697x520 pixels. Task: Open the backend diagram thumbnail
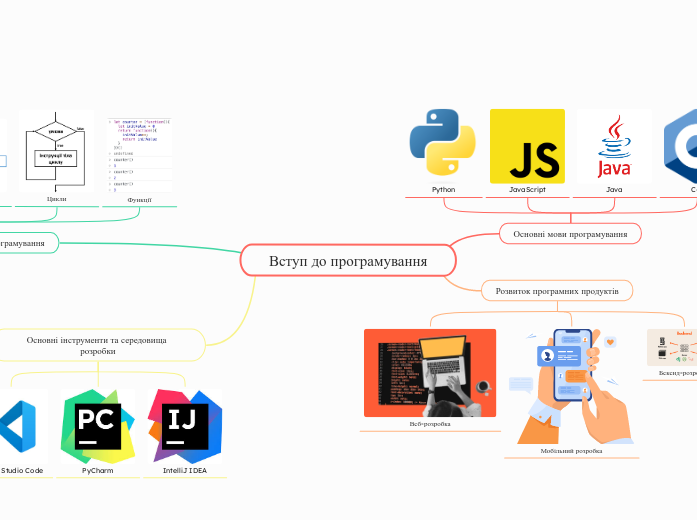tap(672, 348)
